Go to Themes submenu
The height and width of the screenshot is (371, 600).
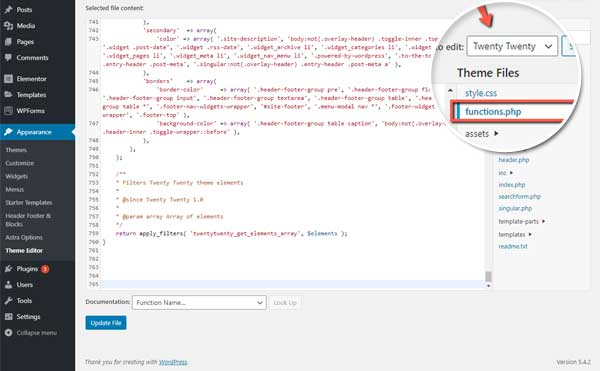[x=16, y=150]
